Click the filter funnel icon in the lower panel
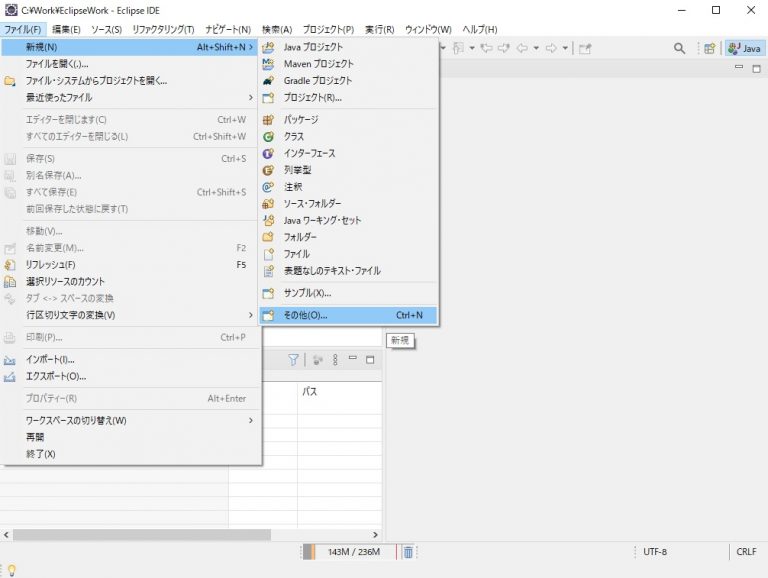Viewport: 768px width, 578px height. click(294, 360)
